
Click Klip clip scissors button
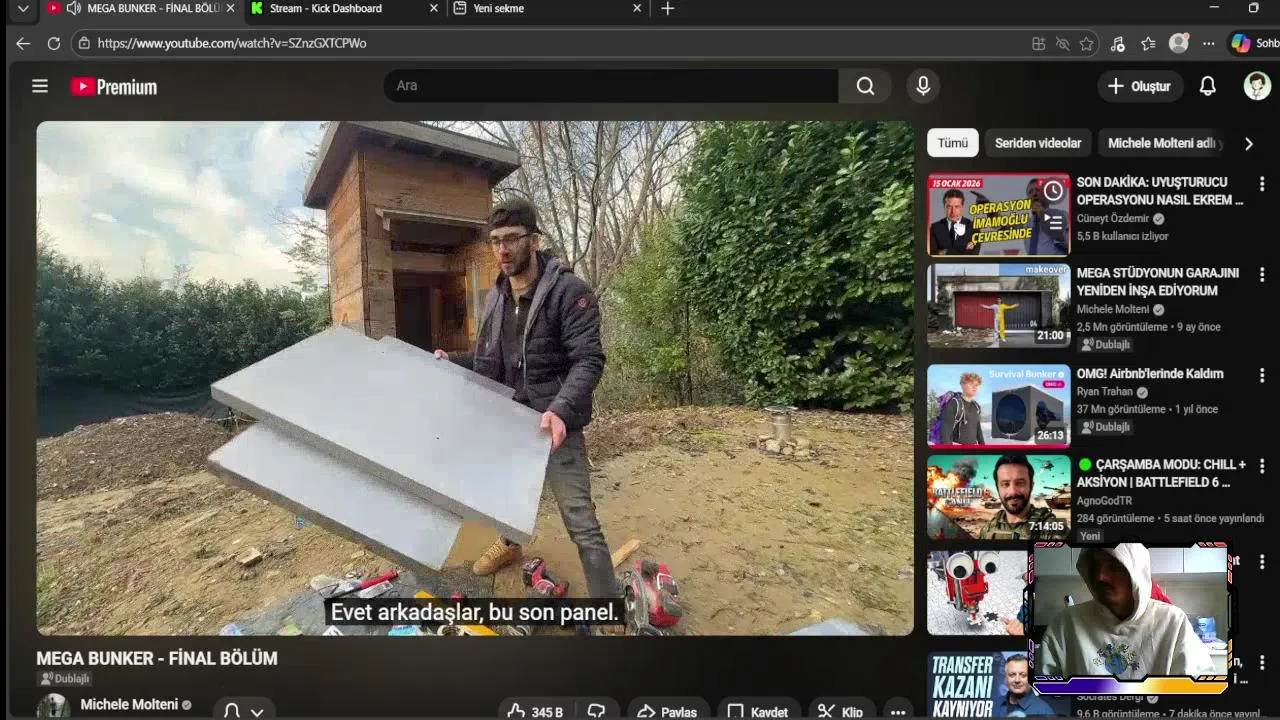840,711
